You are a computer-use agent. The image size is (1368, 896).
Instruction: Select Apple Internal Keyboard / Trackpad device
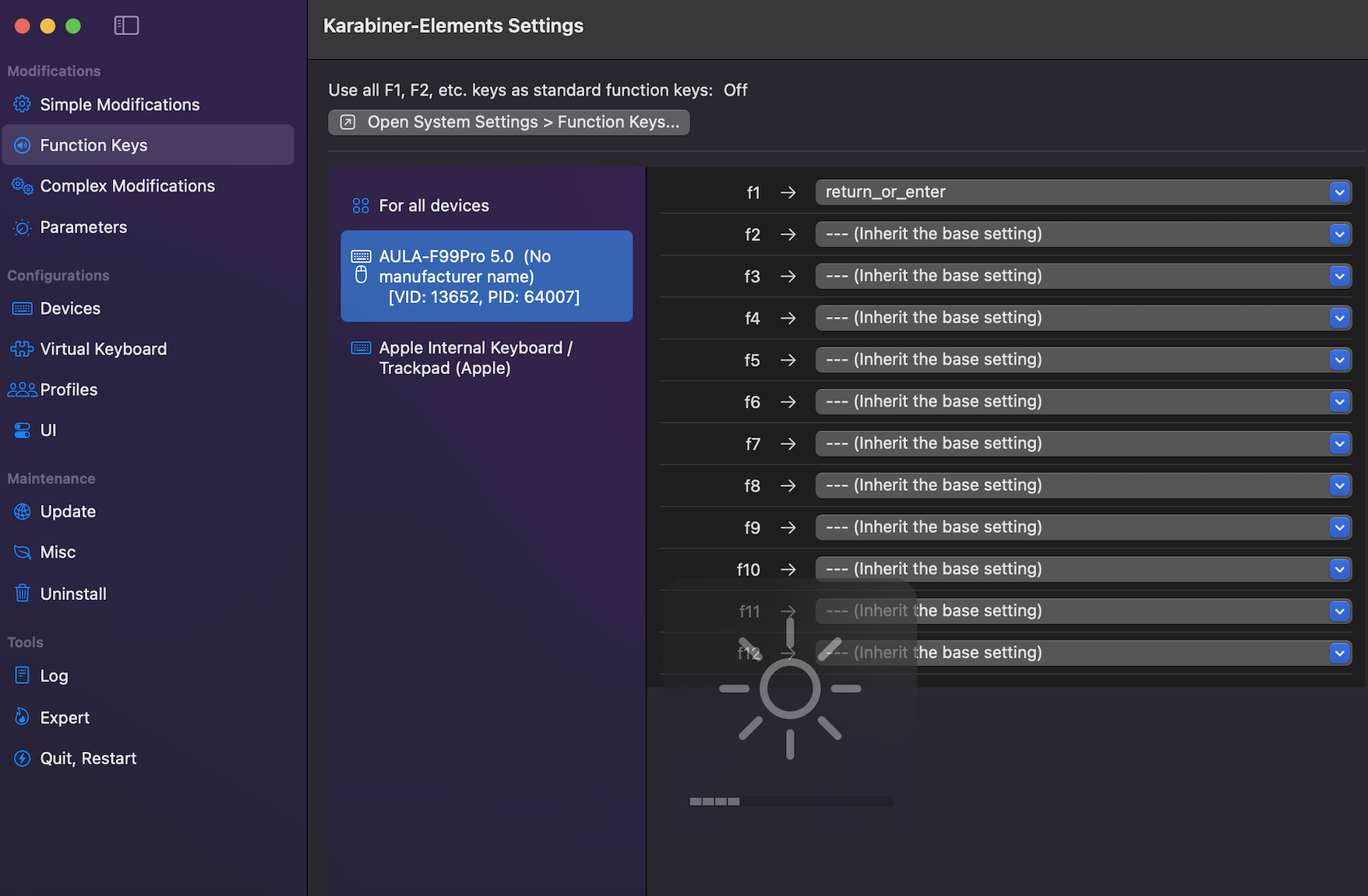(x=475, y=358)
